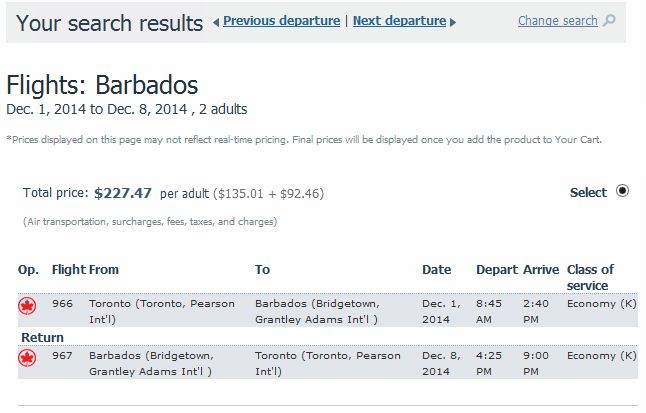Click the magnifying glass beside Change search

pos(609,20)
